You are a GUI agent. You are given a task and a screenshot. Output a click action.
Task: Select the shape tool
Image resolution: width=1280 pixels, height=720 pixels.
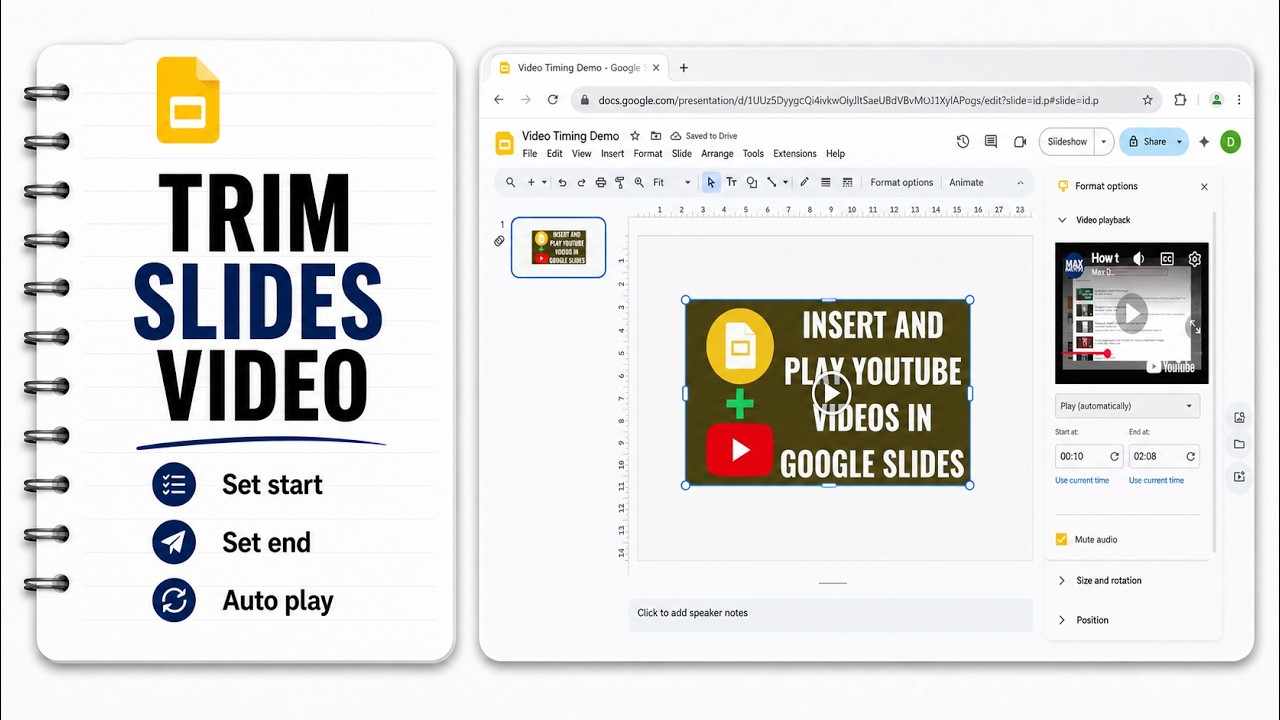tap(752, 182)
